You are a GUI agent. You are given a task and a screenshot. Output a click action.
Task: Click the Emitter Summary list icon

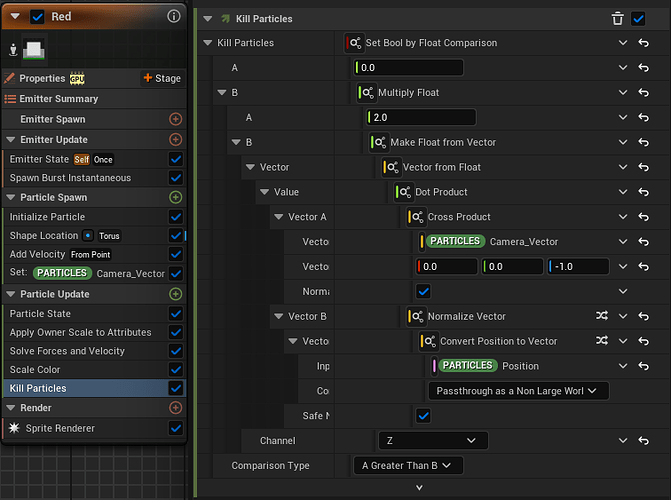tap(10, 99)
